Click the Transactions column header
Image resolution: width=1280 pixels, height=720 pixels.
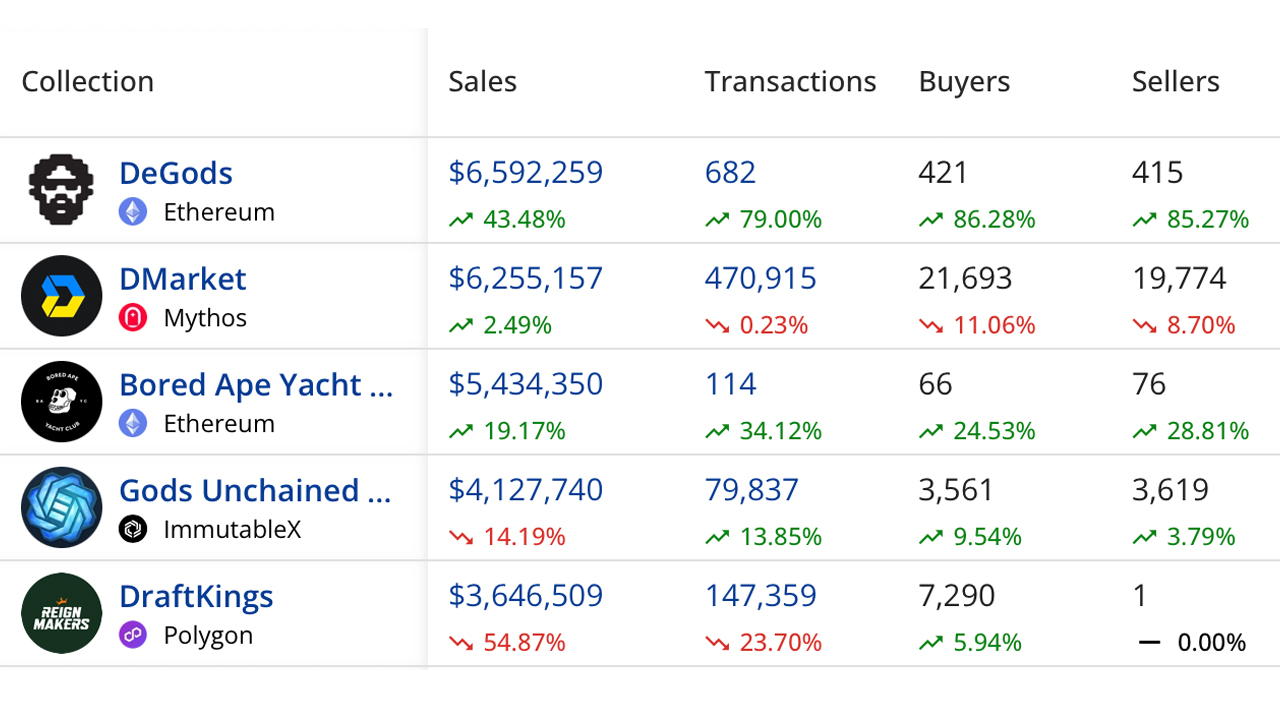[x=790, y=81]
